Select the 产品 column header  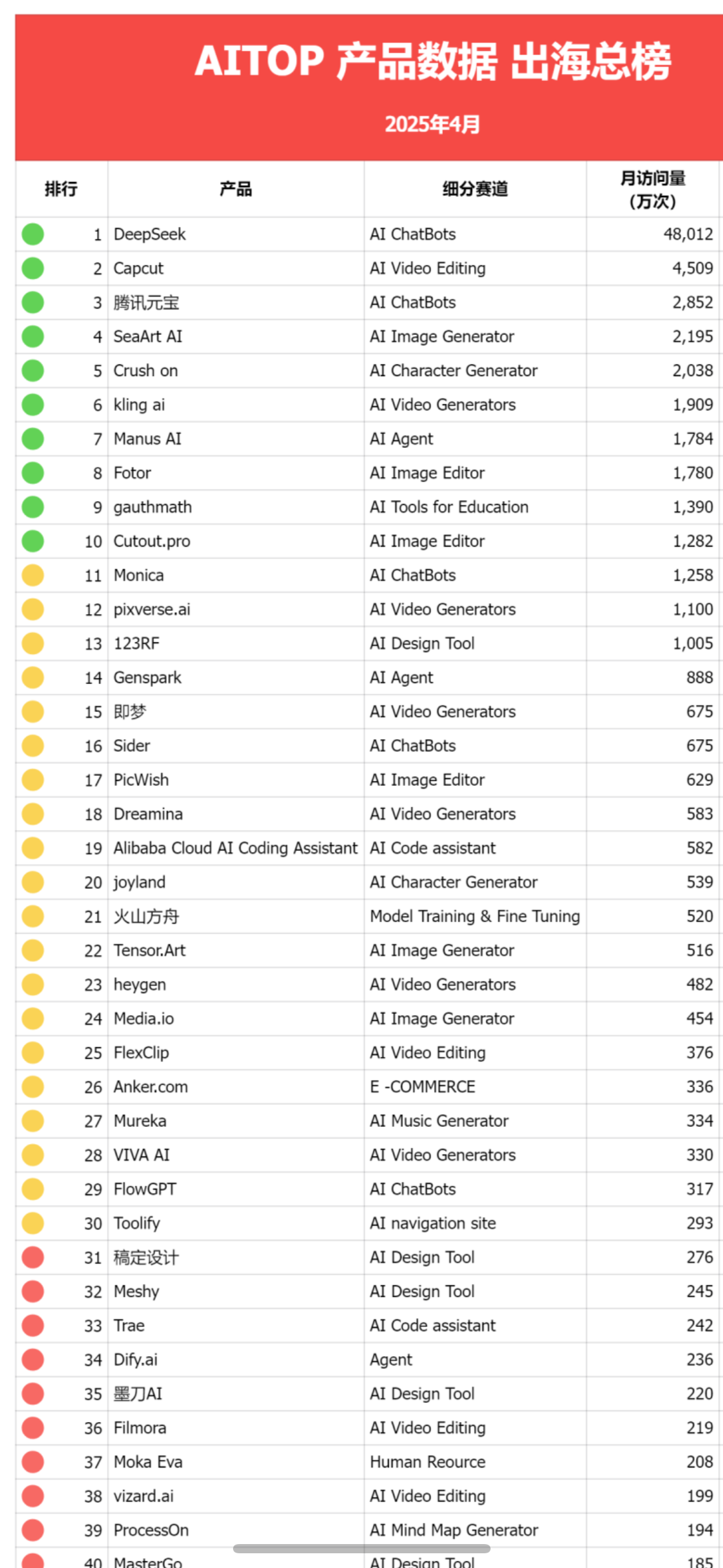[236, 189]
